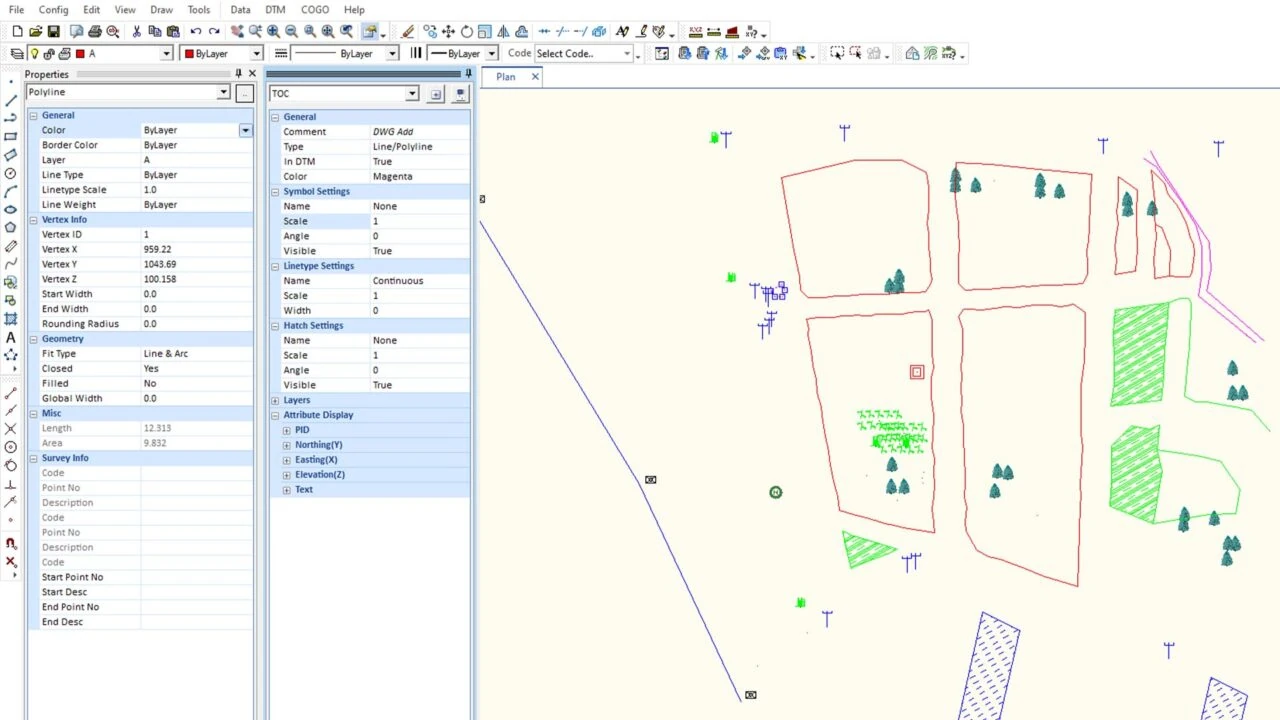Click the add button beside TOC
This screenshot has height=720, width=1280.
[435, 94]
